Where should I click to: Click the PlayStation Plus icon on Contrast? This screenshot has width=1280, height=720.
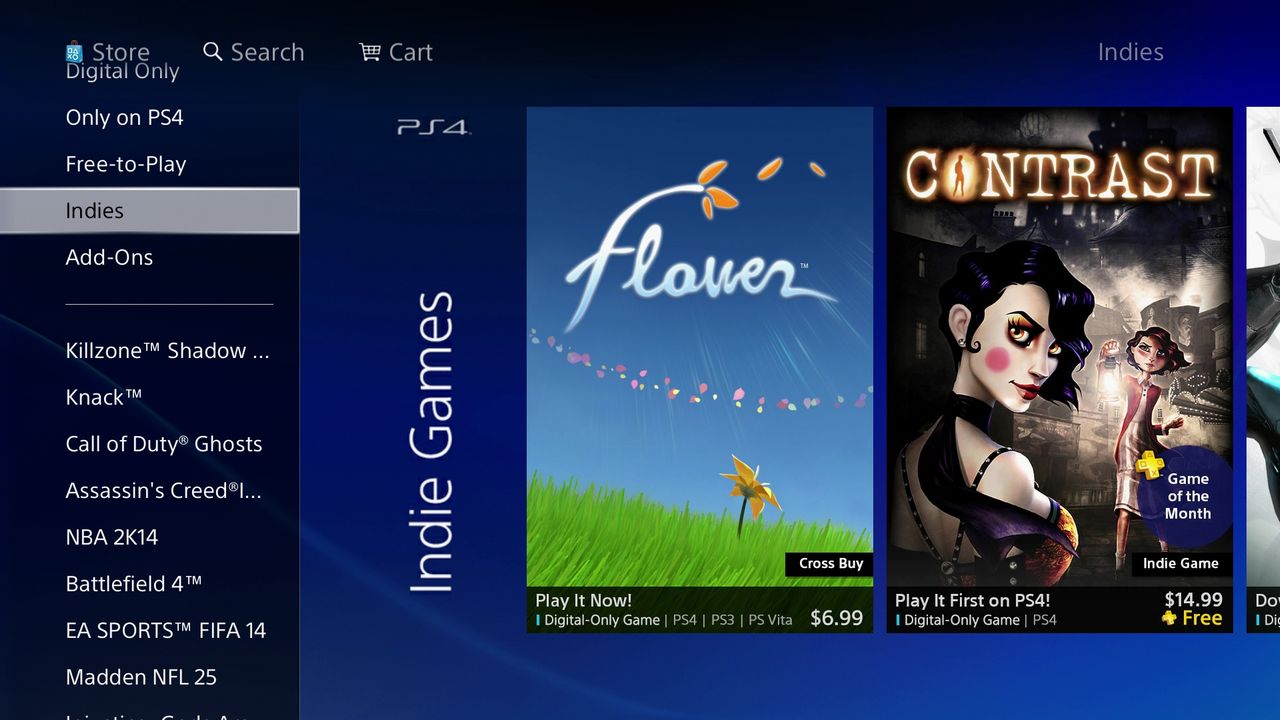[x=1150, y=465]
